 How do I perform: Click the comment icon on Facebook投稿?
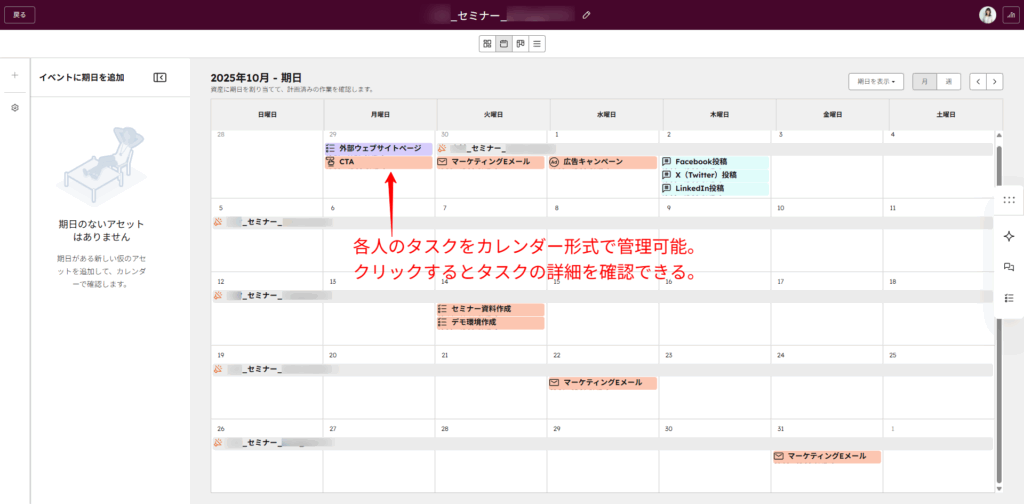(x=667, y=161)
